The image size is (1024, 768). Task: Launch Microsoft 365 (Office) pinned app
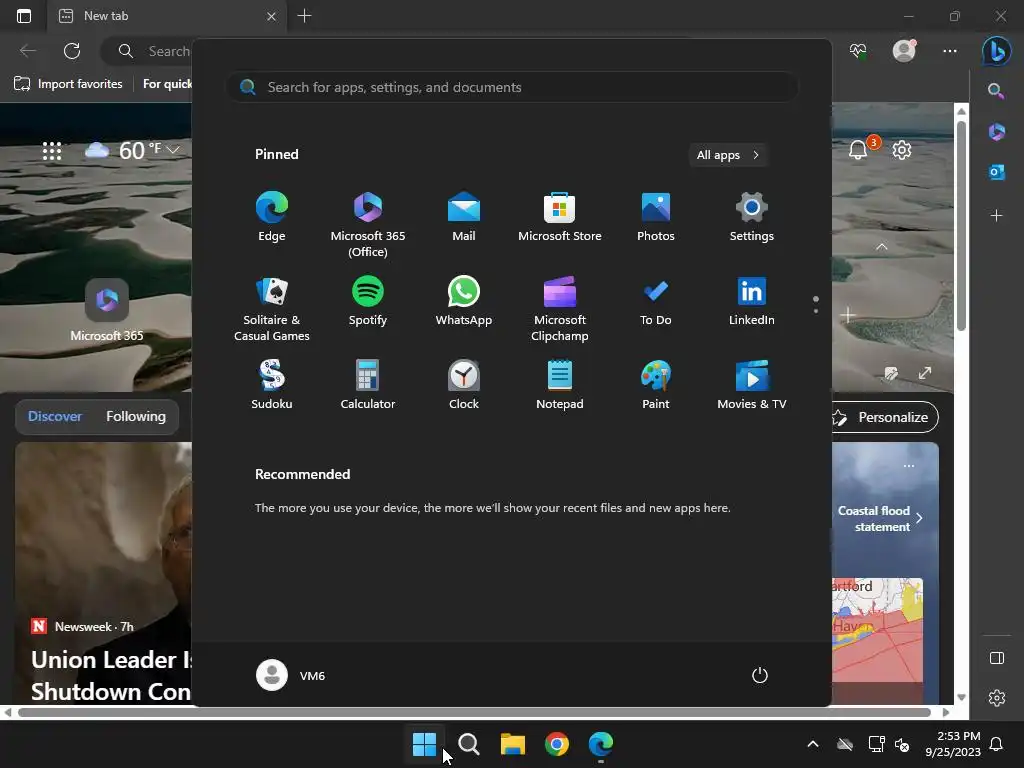click(368, 225)
